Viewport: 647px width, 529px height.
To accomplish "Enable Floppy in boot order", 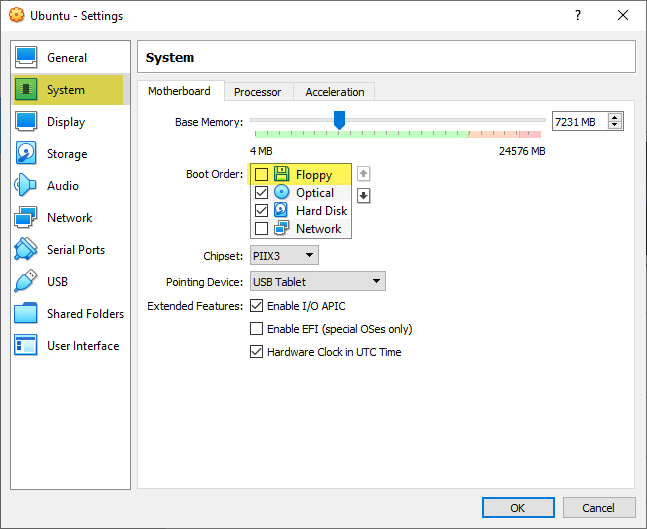I will point(261,175).
